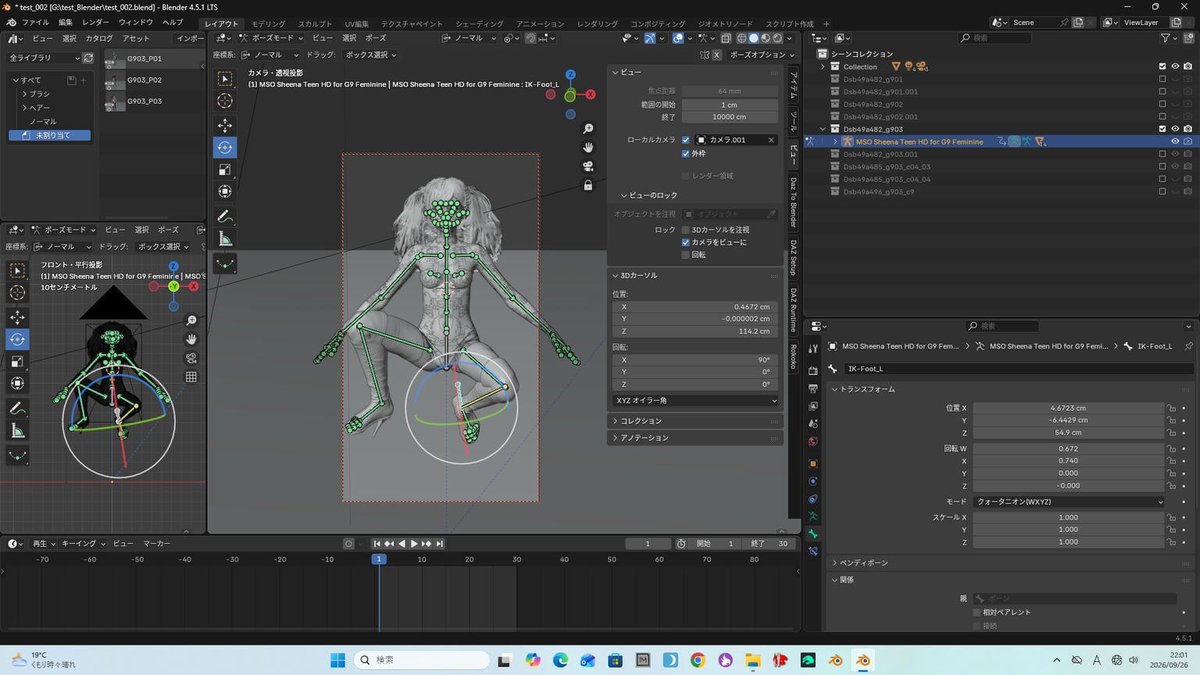Screen dimensions: 1200x675
Task: Play the animation in timeline
Action: tap(413, 544)
